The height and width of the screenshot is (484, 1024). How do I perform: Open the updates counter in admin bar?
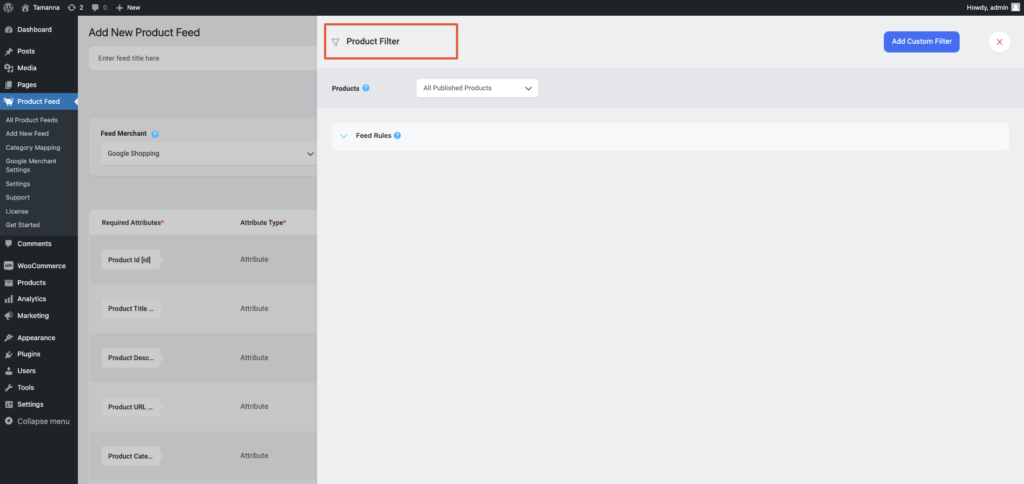tap(75, 7)
